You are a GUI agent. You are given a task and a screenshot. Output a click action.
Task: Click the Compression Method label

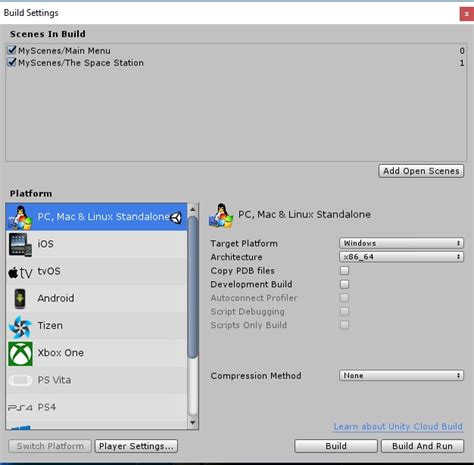pos(256,376)
